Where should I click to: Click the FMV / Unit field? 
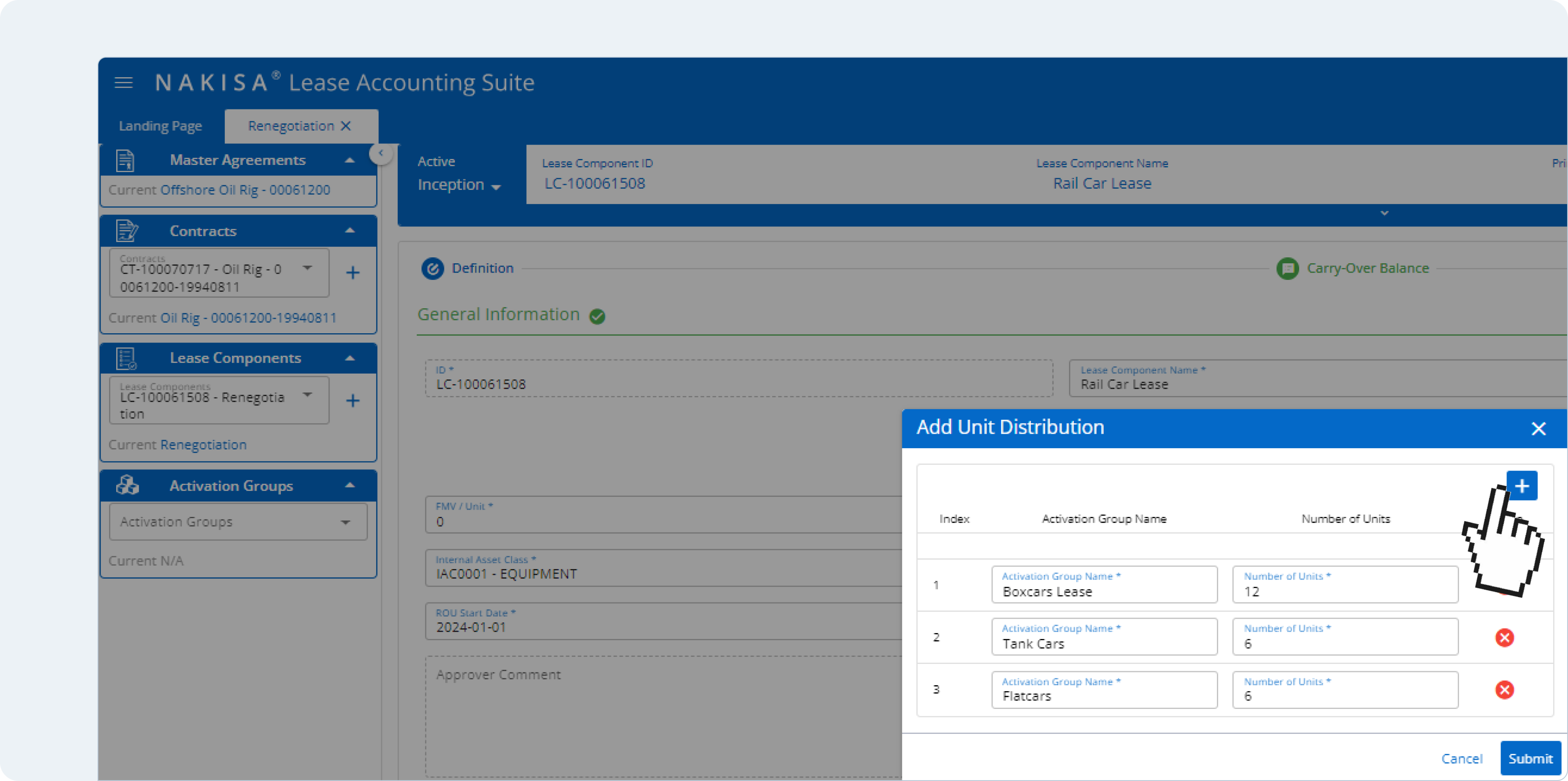pyautogui.click(x=664, y=514)
